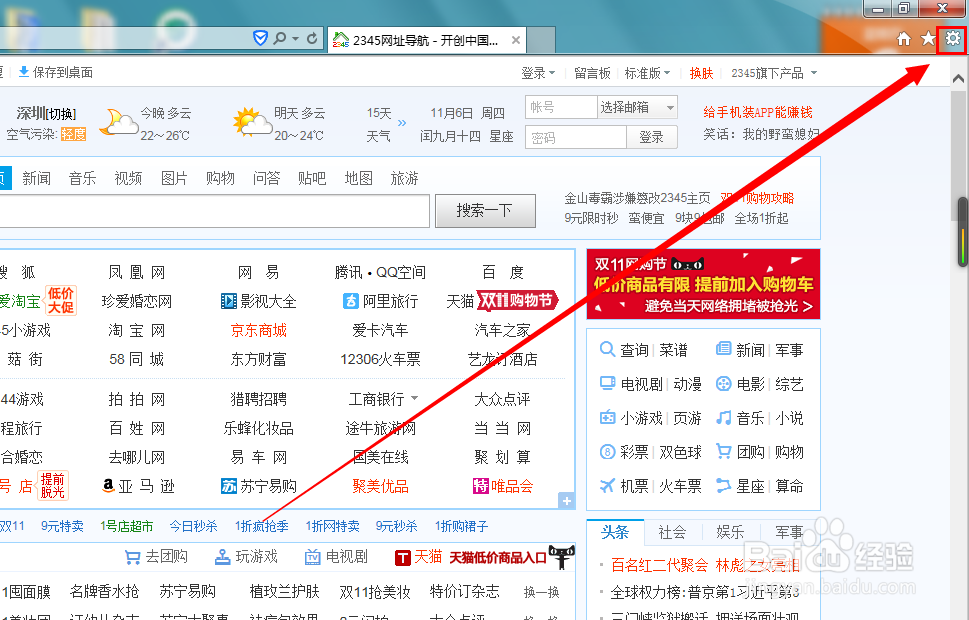Click the 阿里旅行 icon

351,301
